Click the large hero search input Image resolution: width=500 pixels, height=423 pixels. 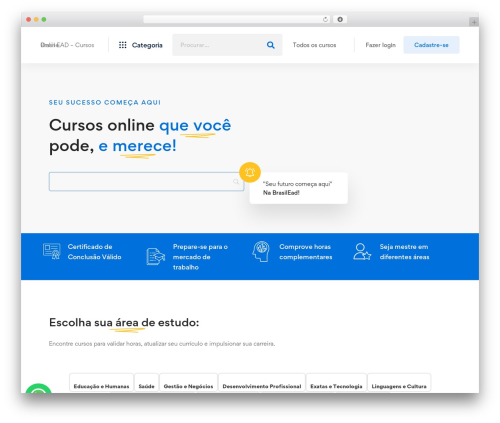pyautogui.click(x=146, y=182)
